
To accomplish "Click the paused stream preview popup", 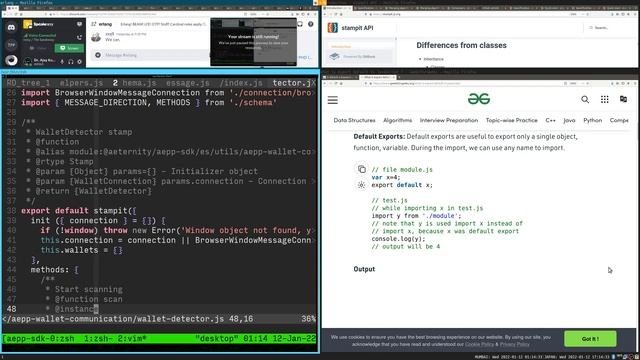I will click(x=253, y=42).
